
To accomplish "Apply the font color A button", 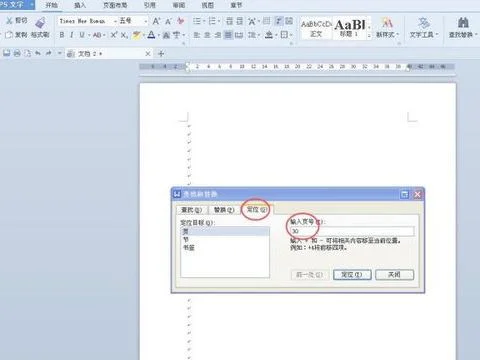I will pos(152,35).
